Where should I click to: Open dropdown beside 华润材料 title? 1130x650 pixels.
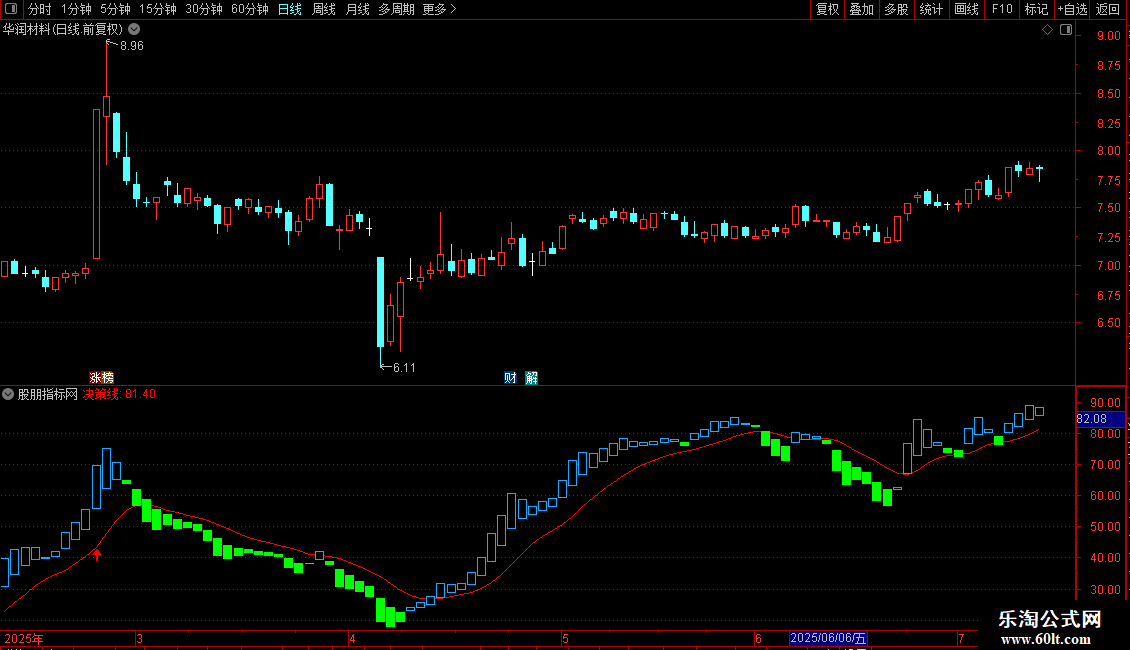[x=134, y=29]
